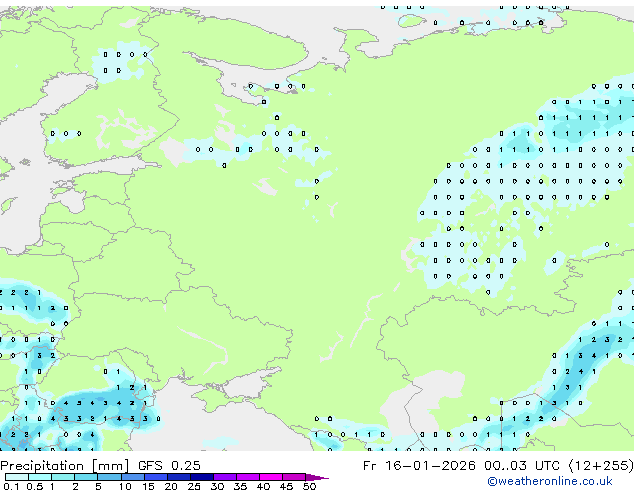Pick the 30–35 mm purple legend swatch
Screen dimensions: 634x490
click(225, 477)
